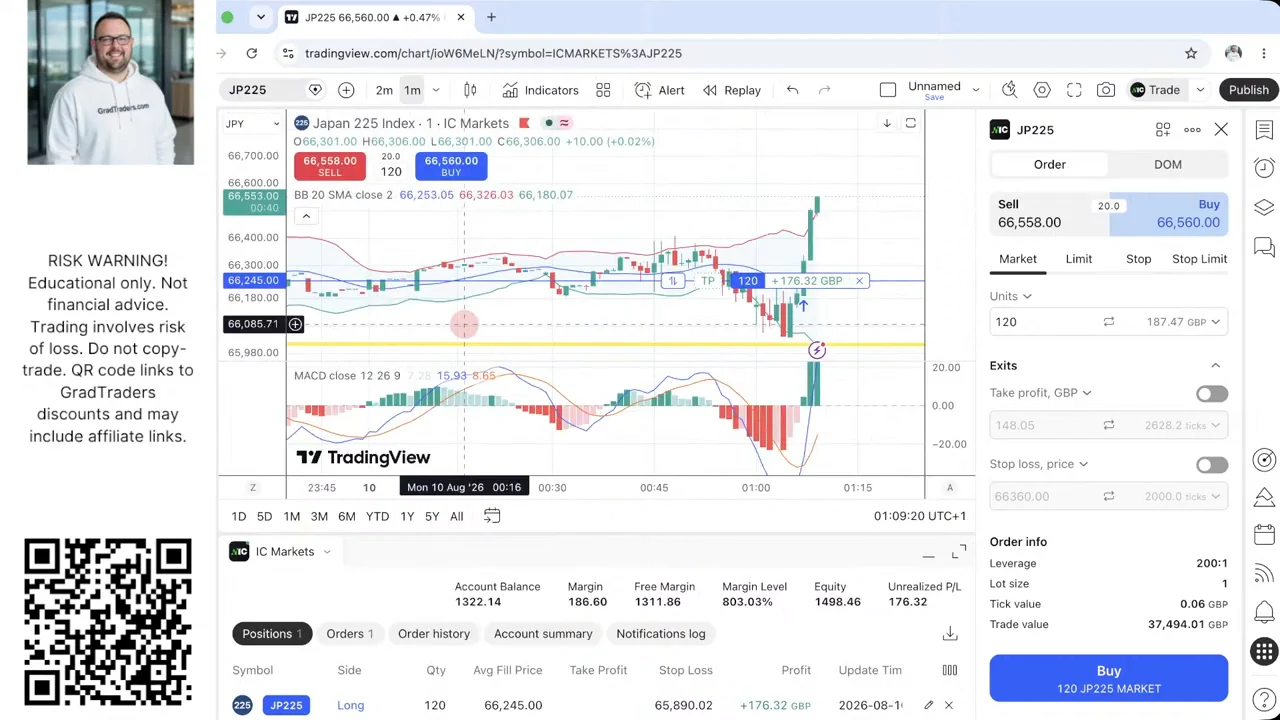Edit the JP225 position with pencil icon
This screenshot has height=720, width=1280.
(x=928, y=705)
